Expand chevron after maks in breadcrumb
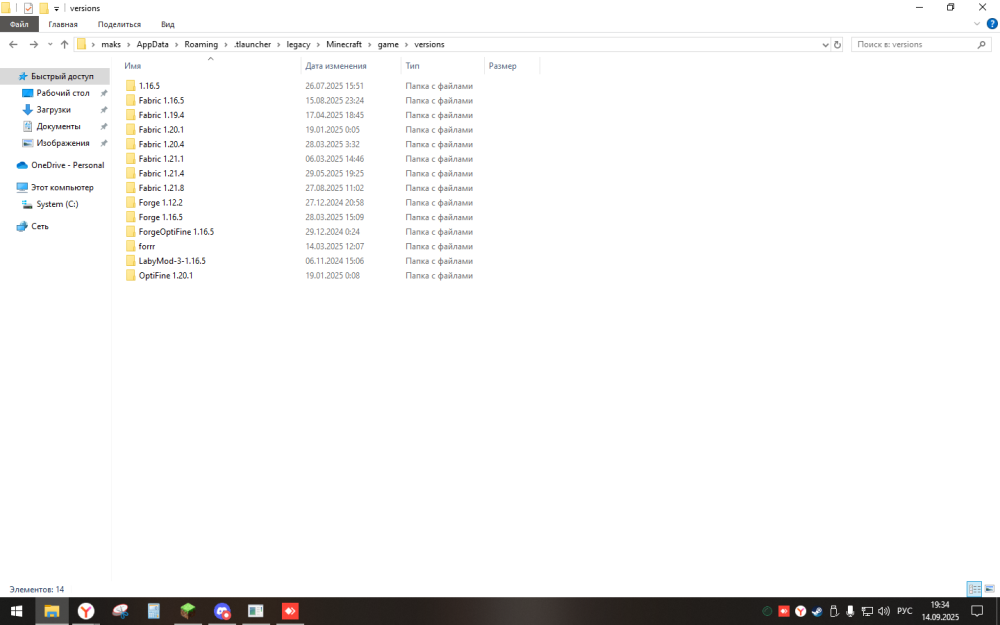1000x625 pixels. 128,45
